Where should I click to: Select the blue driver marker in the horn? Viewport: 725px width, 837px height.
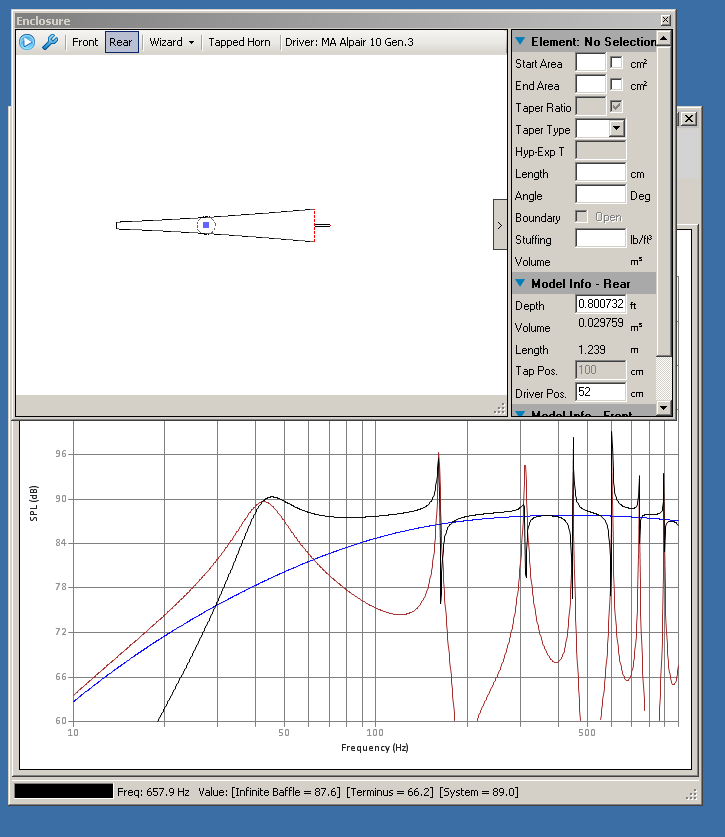206,225
